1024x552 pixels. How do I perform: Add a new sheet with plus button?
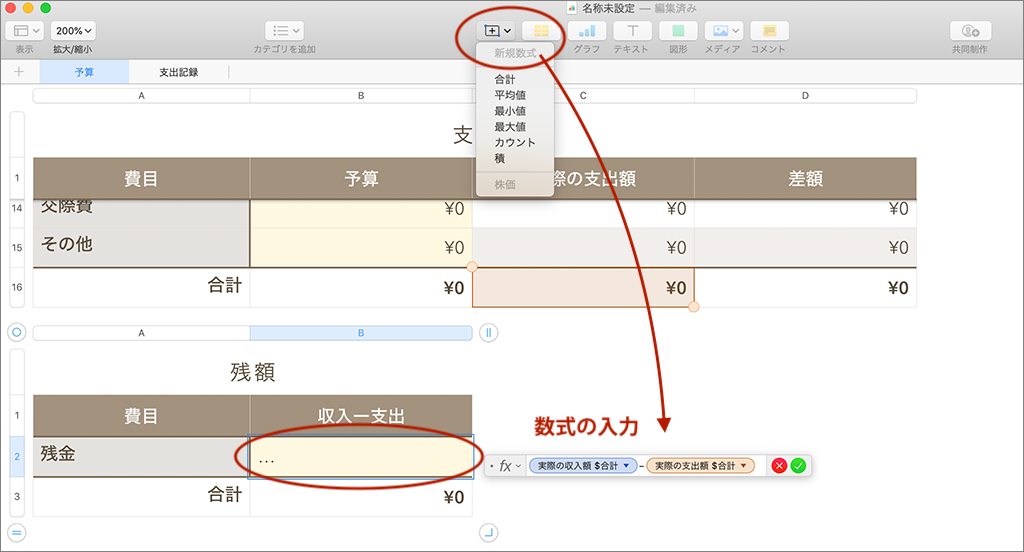point(18,72)
